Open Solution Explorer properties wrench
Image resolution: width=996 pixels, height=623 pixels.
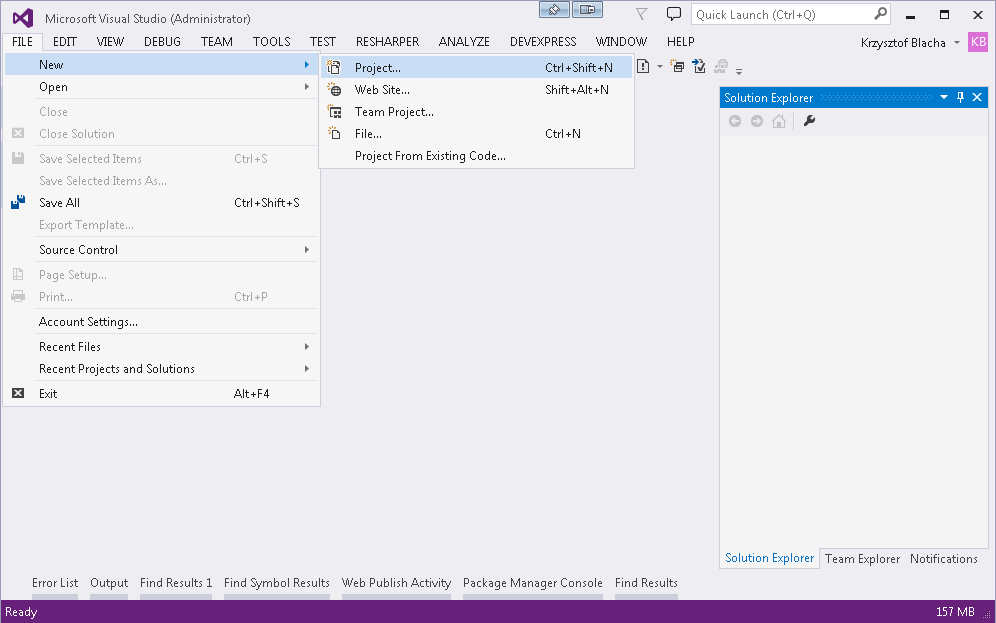click(x=809, y=121)
